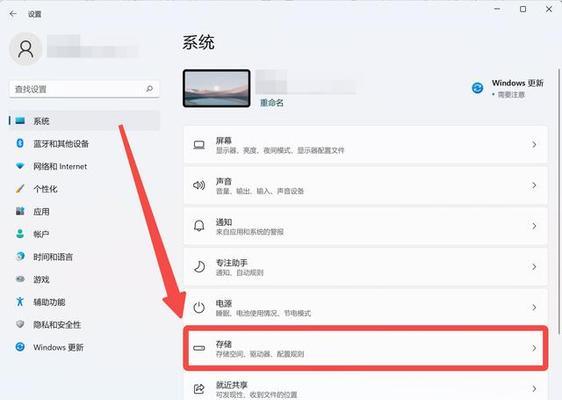Viewport: 562px width, 400px height.
Task: Select 系统 in the sidebar
Action: pos(84,121)
